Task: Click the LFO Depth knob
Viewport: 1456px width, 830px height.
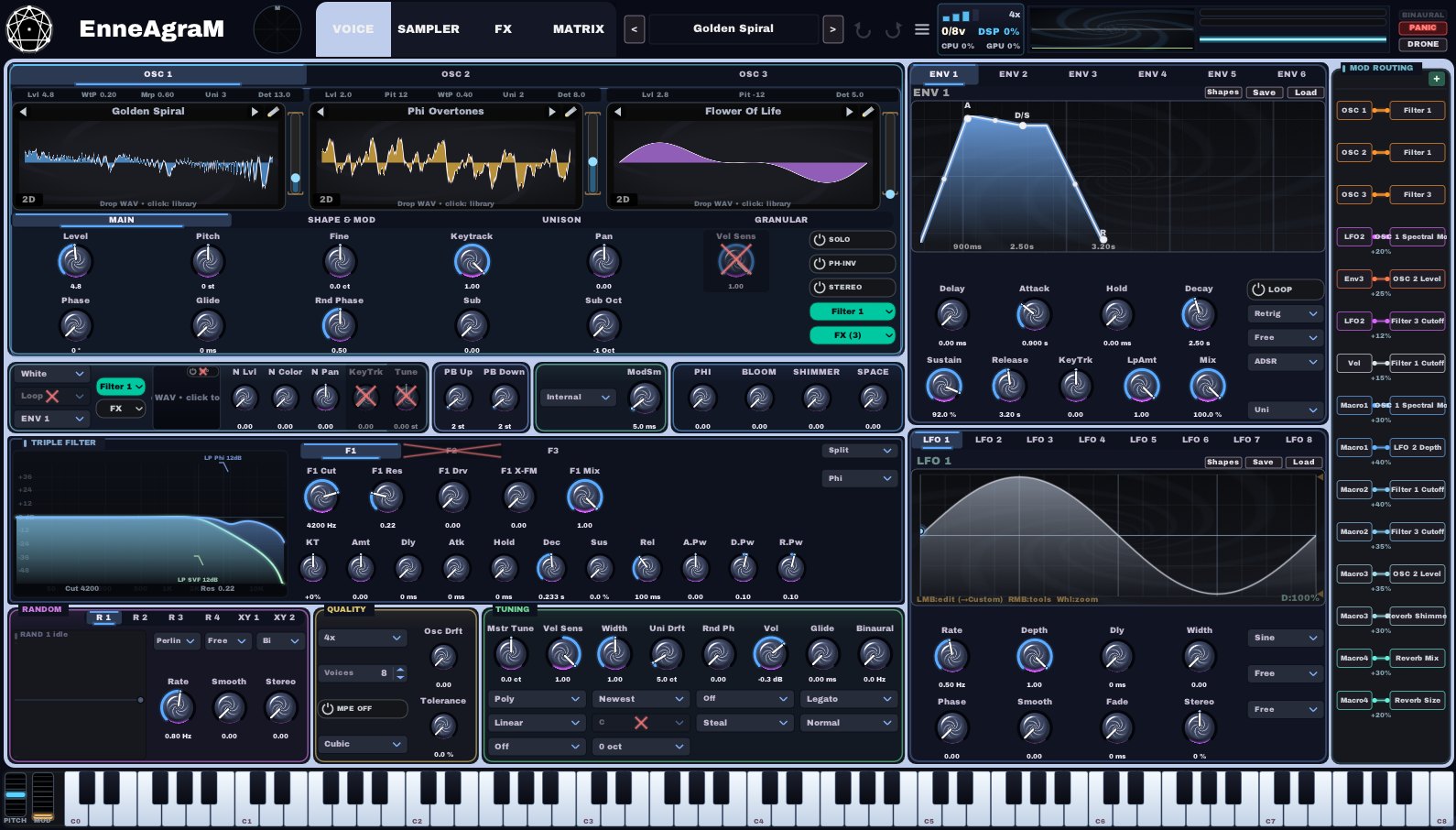Action: click(x=1034, y=656)
